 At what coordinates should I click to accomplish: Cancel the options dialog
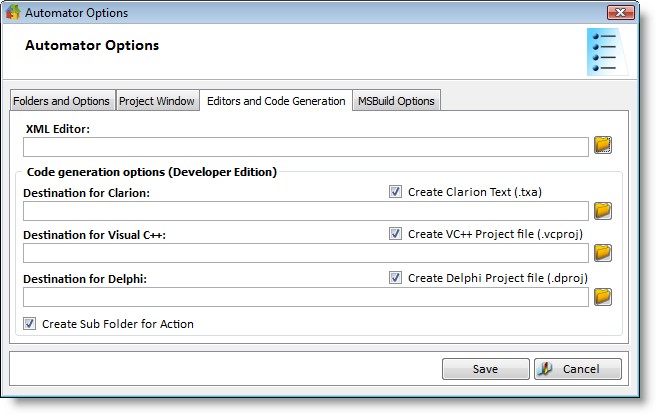pos(578,369)
